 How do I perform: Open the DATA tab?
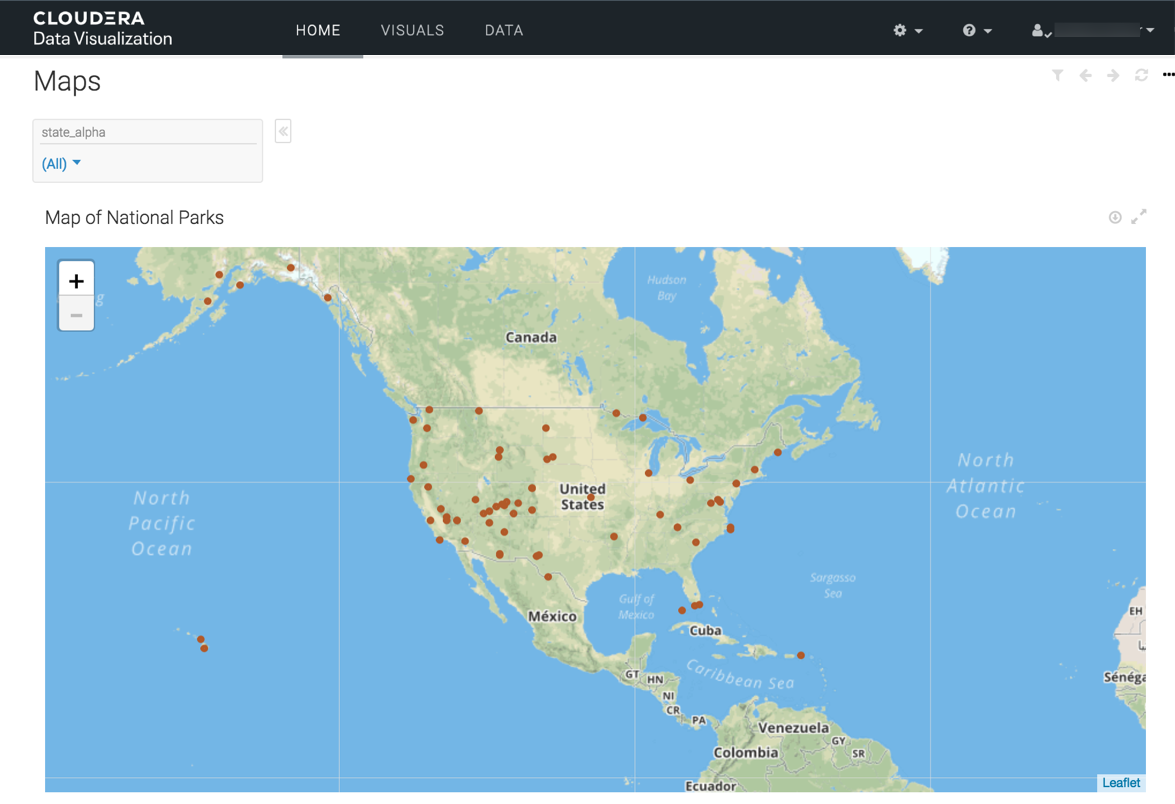pyautogui.click(x=504, y=31)
